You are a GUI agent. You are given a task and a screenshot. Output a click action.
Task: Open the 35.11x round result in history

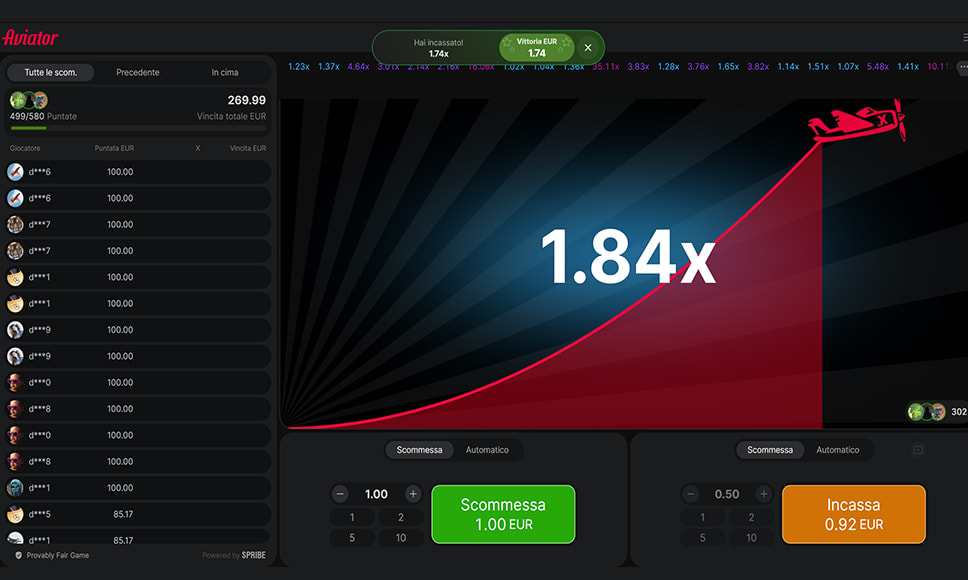tap(605, 67)
